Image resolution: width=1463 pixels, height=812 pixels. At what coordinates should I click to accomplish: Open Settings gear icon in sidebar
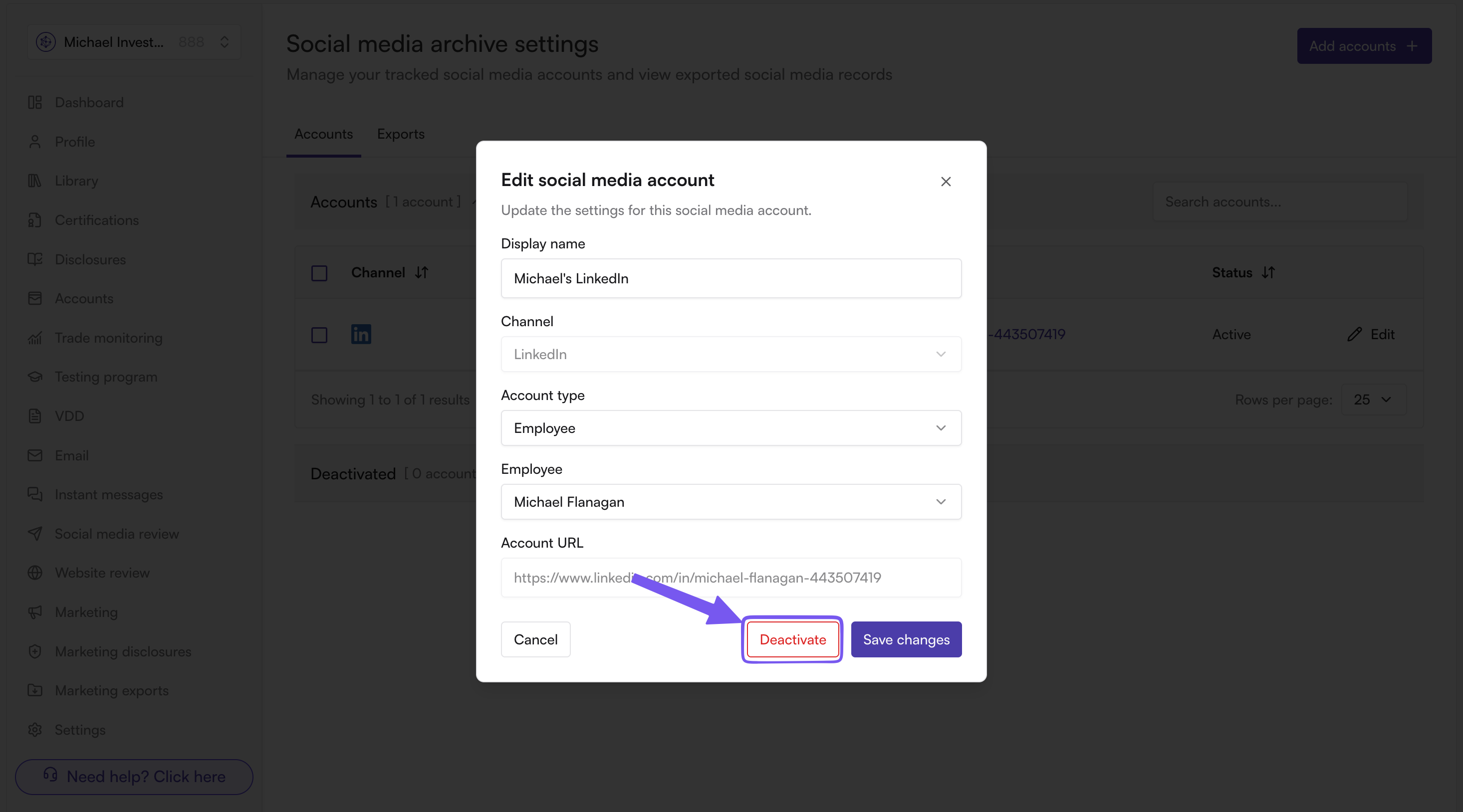point(34,730)
